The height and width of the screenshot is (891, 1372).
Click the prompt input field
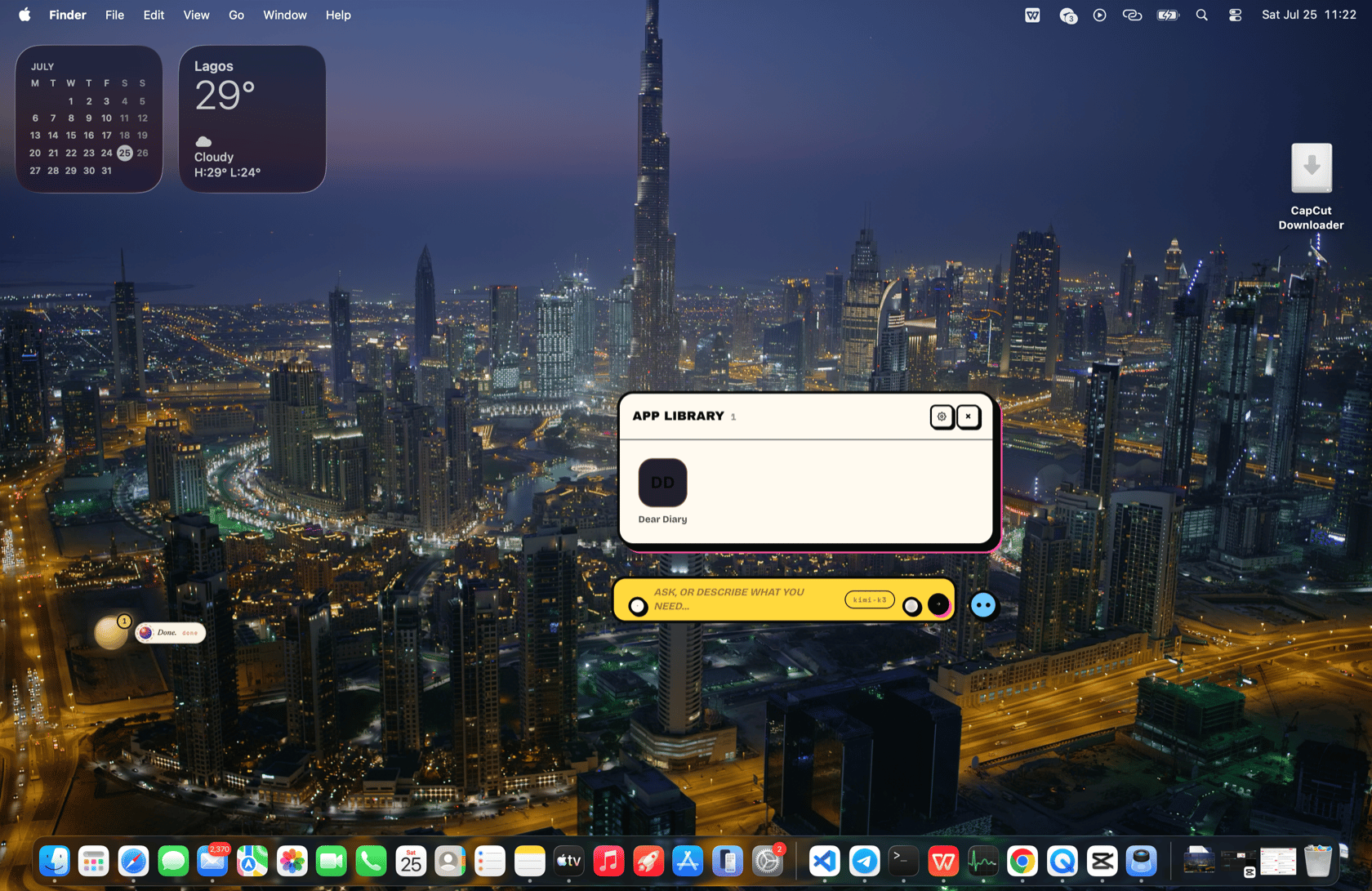pos(743,599)
